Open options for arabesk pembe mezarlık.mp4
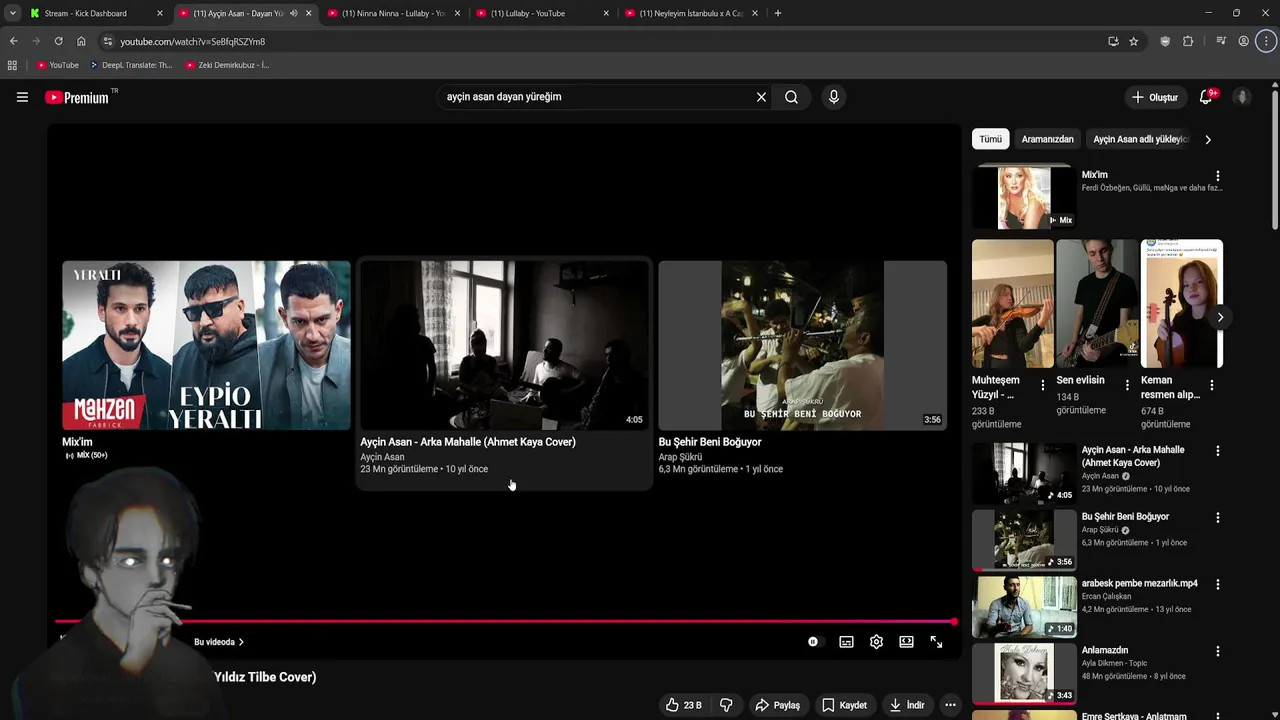This screenshot has height=720, width=1280. pos(1217,584)
